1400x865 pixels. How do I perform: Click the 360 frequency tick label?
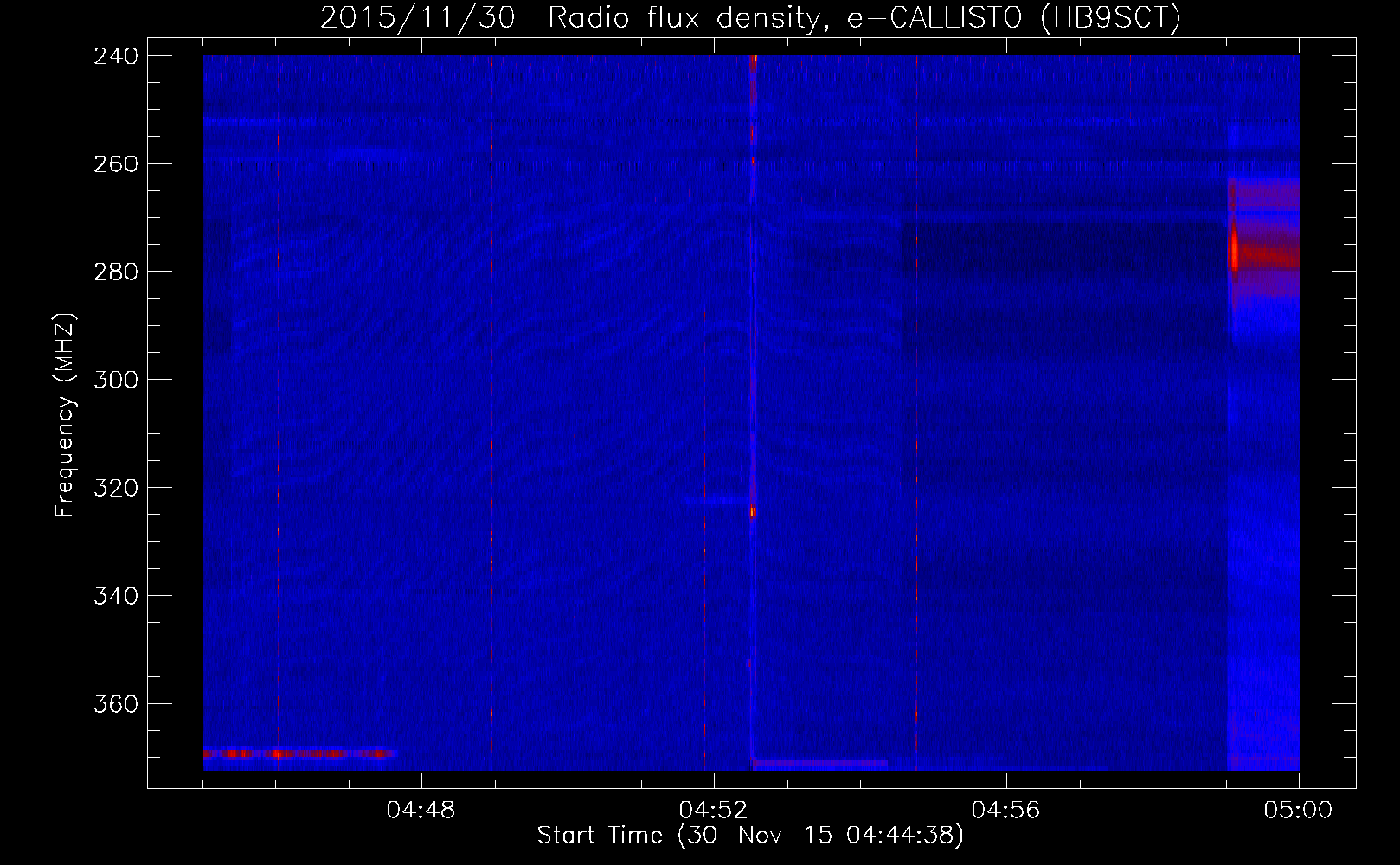click(x=116, y=704)
